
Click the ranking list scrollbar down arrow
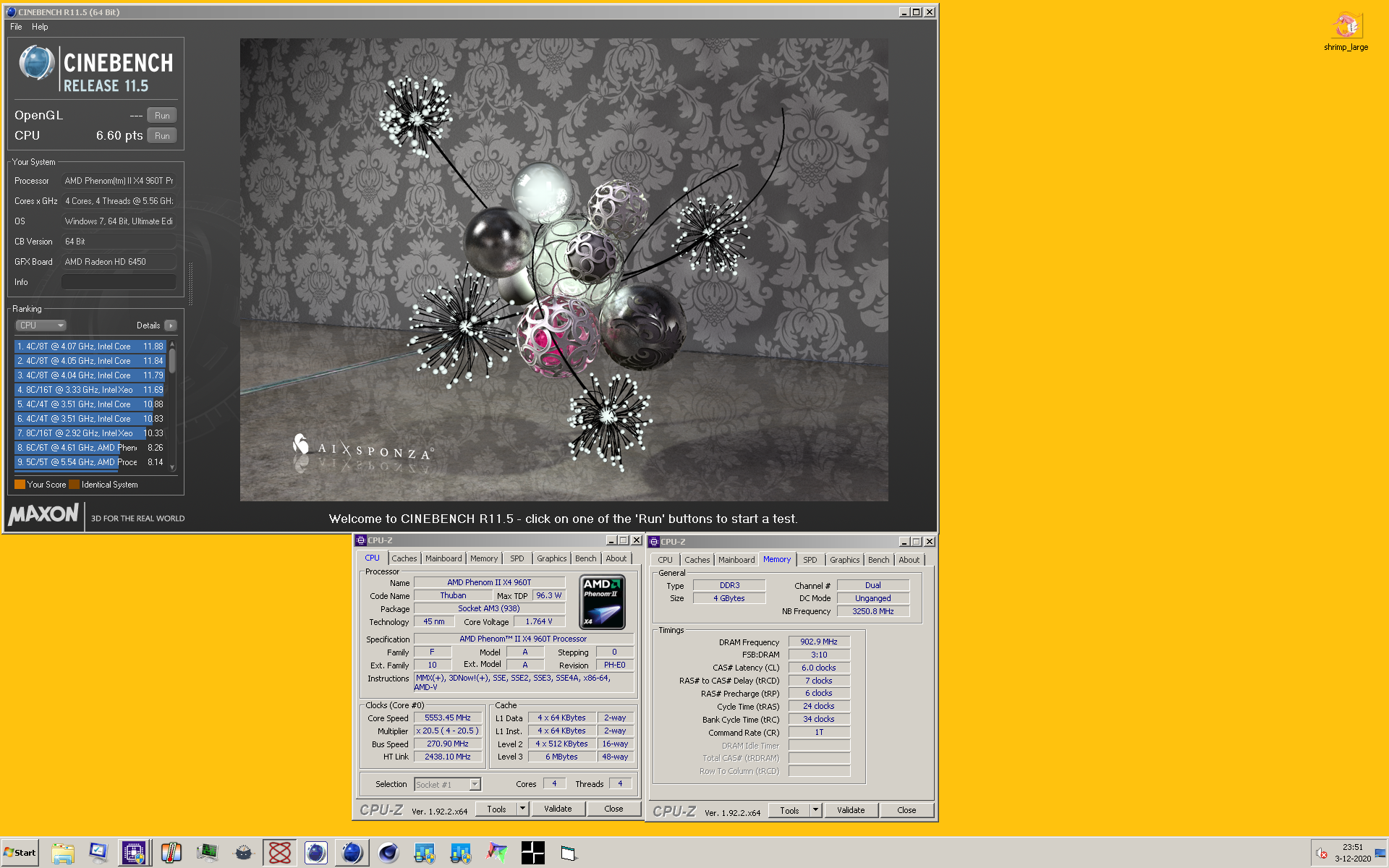coord(172,467)
